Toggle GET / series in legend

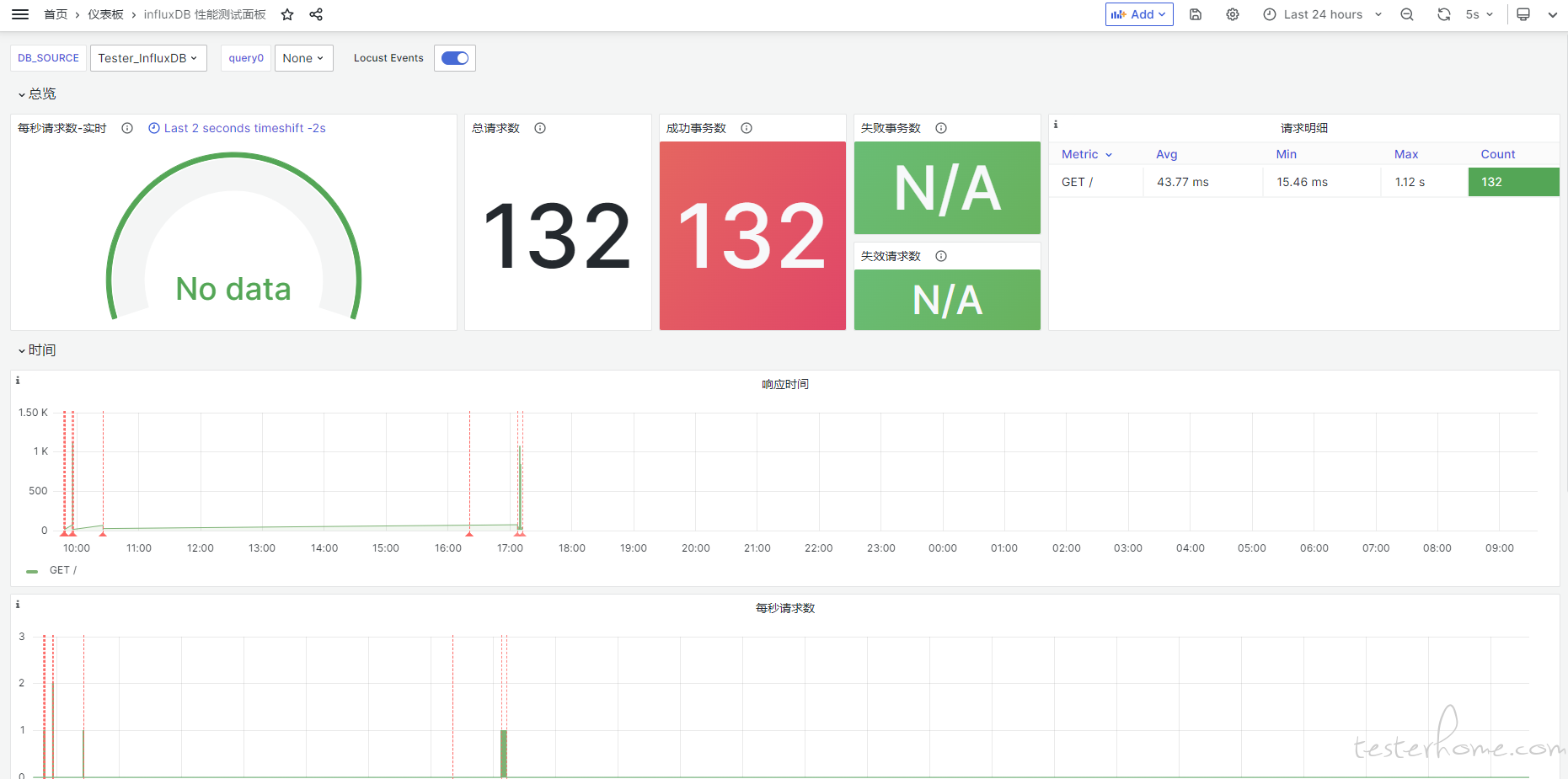(63, 570)
